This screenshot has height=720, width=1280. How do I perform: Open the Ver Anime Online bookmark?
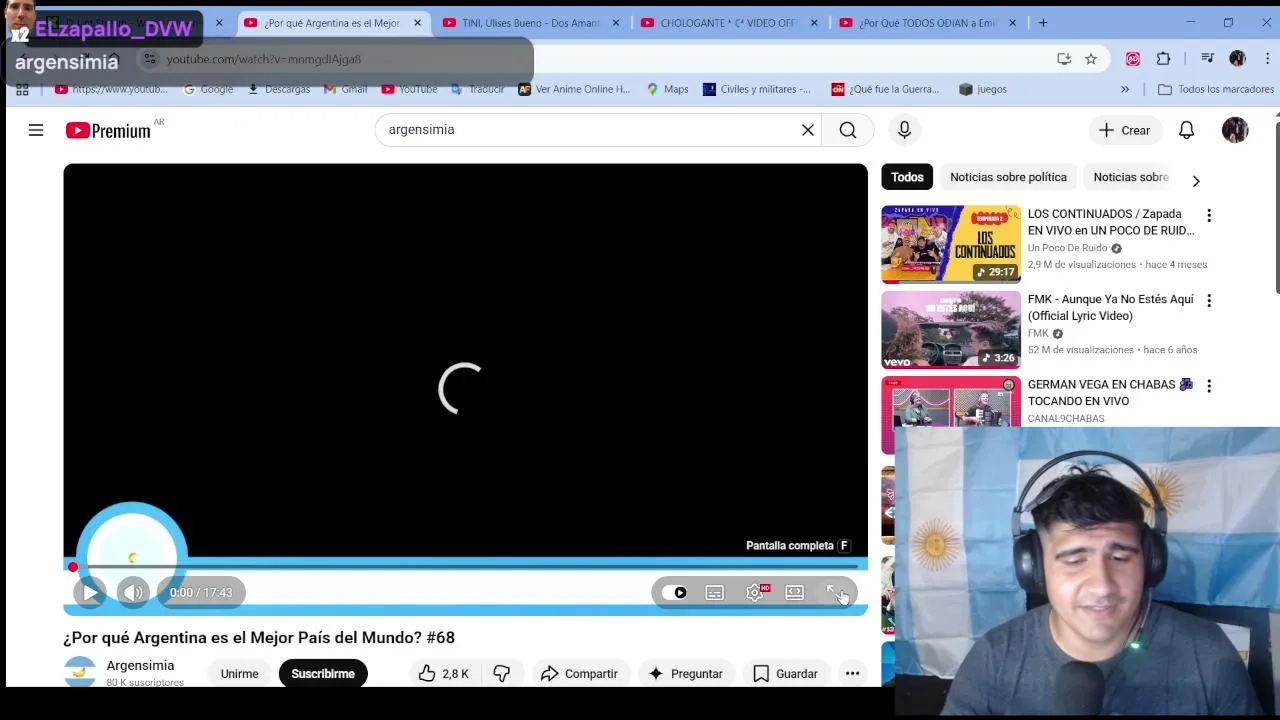pos(574,89)
